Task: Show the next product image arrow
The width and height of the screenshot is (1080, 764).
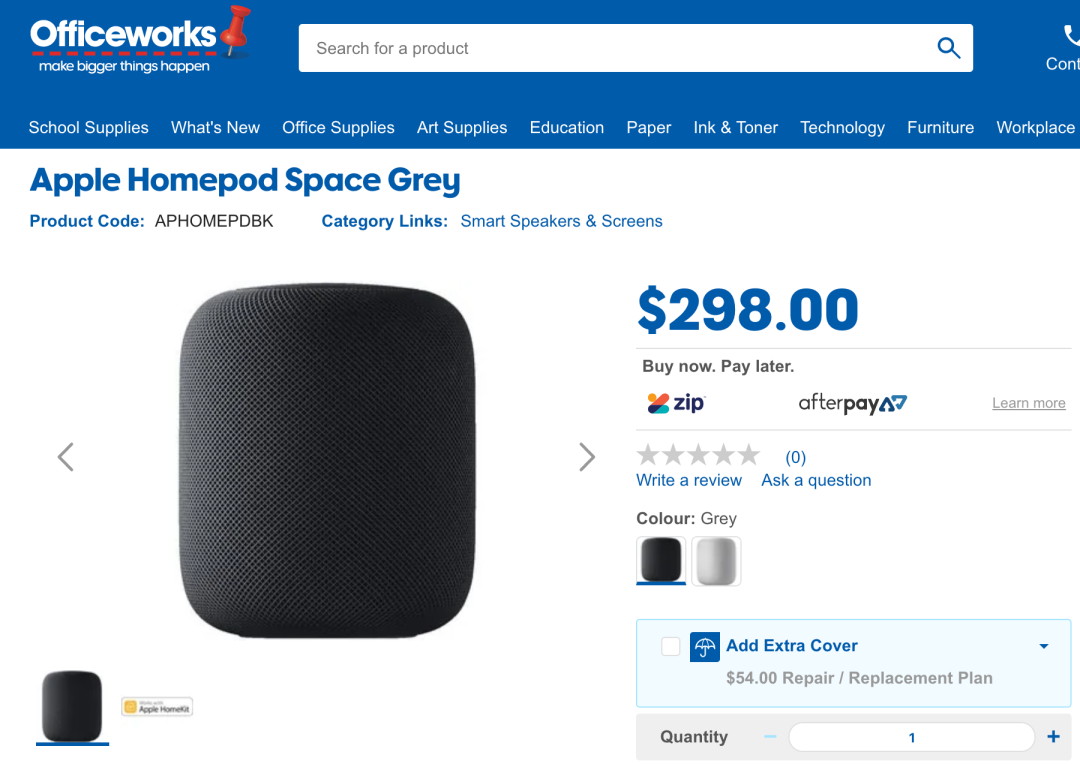Action: click(587, 457)
